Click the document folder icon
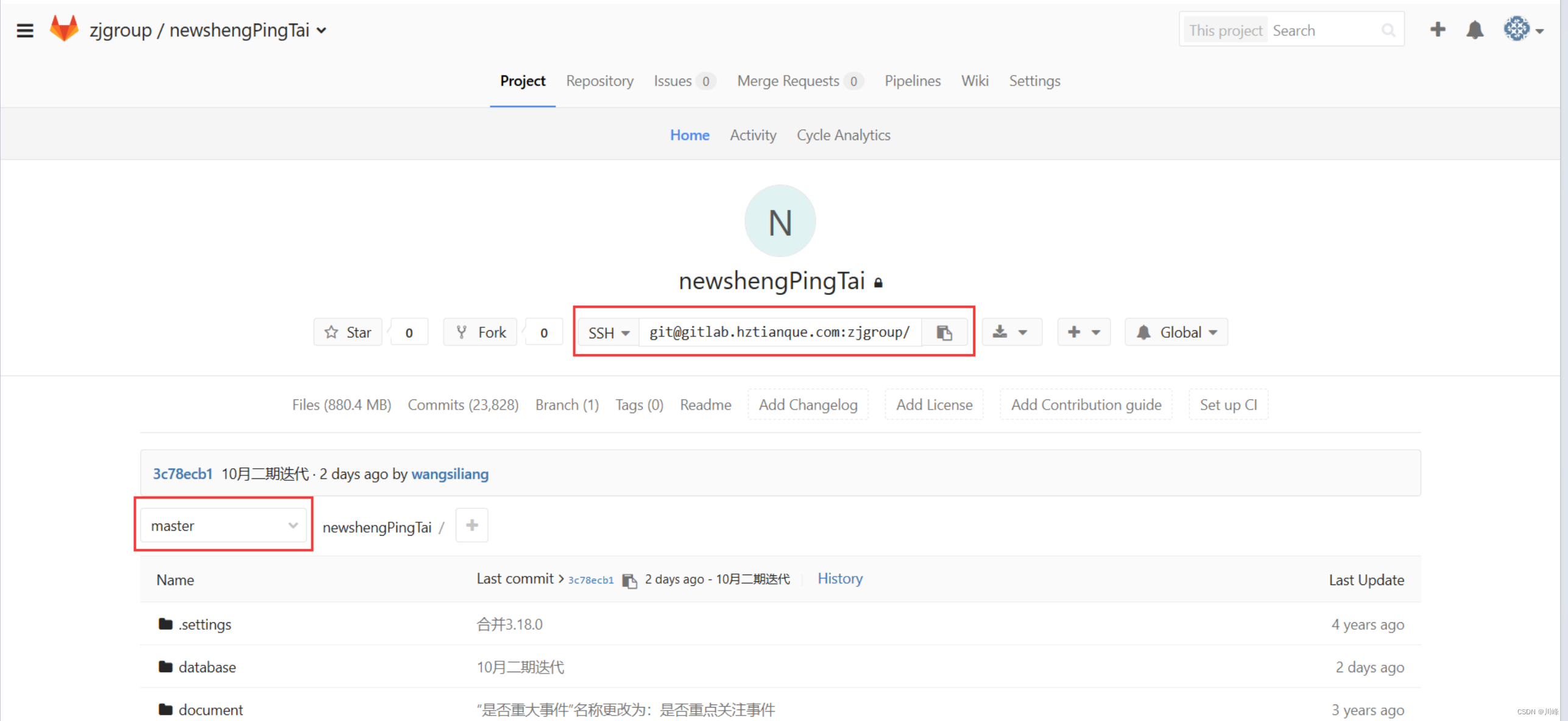The image size is (1568, 721). 165,709
